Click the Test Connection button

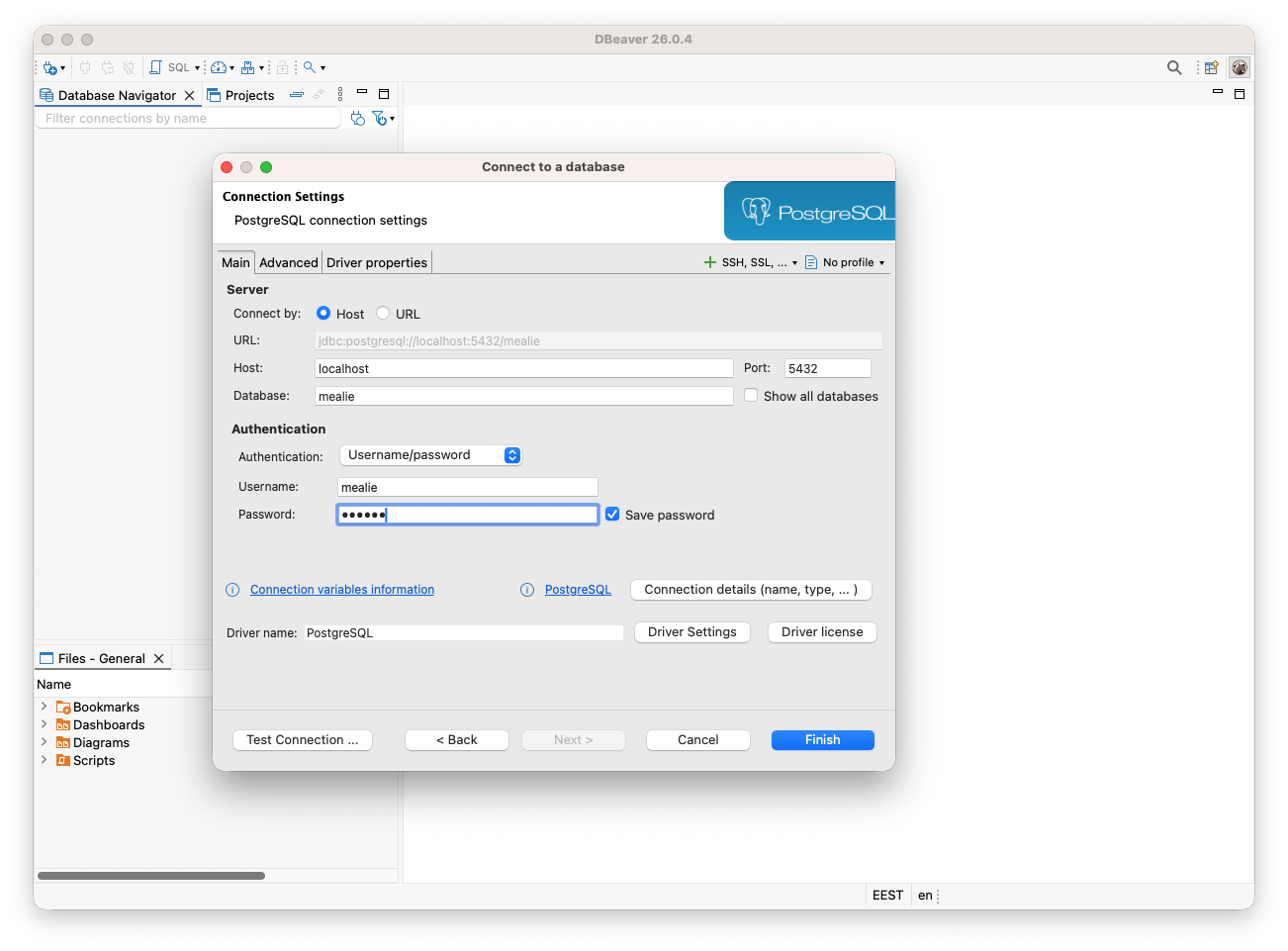click(x=303, y=739)
